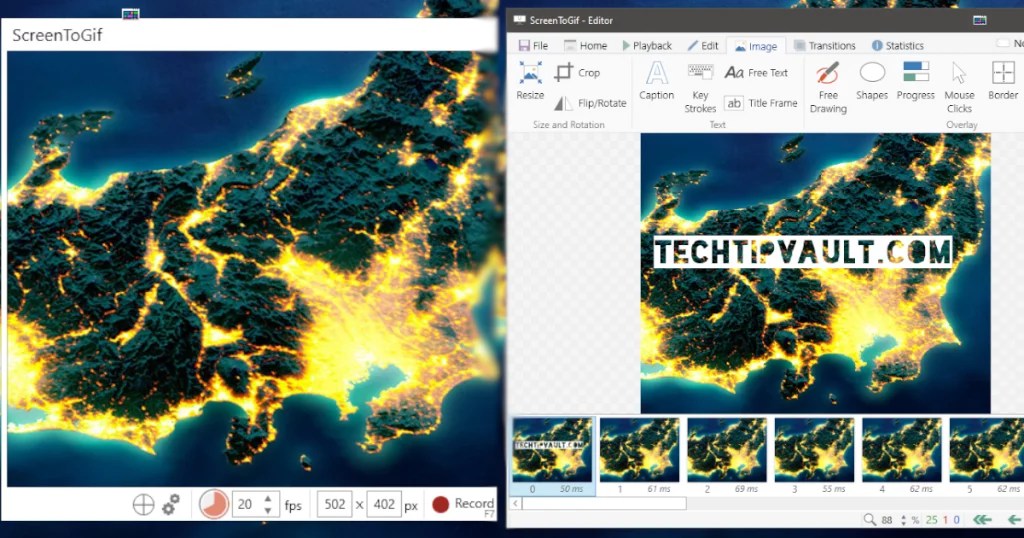Click the width field showing 502
Screen dimensions: 1024x538
click(x=335, y=504)
